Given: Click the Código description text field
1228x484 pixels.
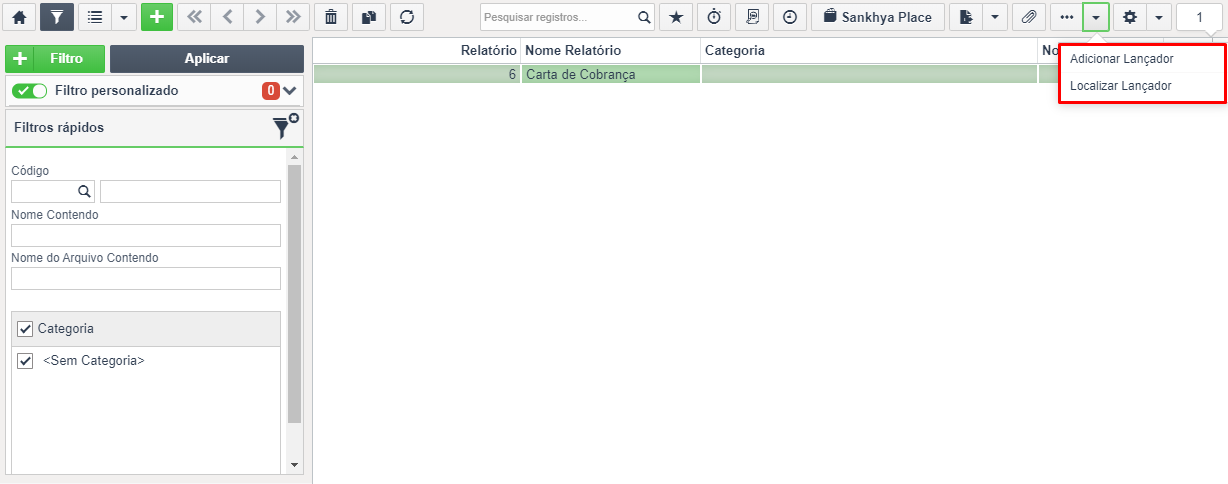Looking at the screenshot, I should [190, 191].
